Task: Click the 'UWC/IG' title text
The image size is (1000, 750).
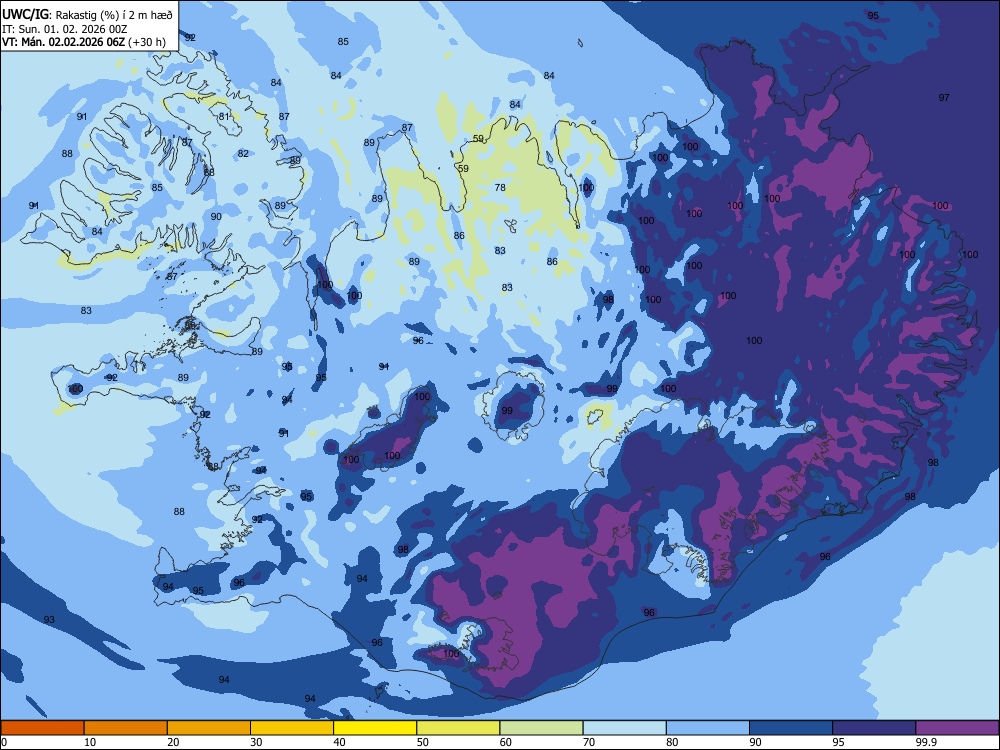Action: (26, 15)
